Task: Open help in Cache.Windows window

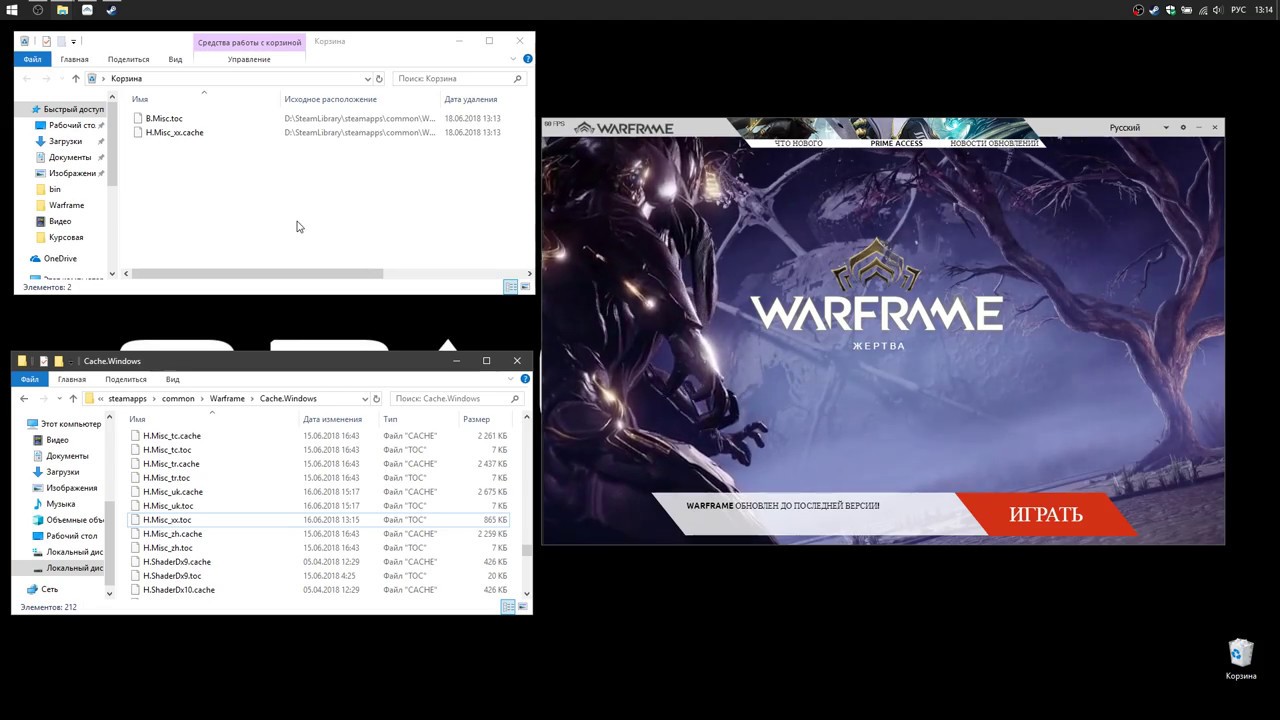Action: pyautogui.click(x=525, y=379)
